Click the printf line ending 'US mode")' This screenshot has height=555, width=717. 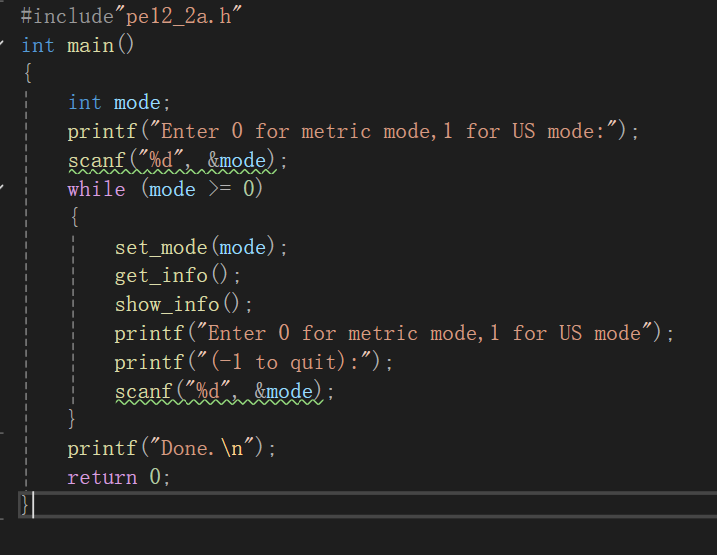coord(394,333)
